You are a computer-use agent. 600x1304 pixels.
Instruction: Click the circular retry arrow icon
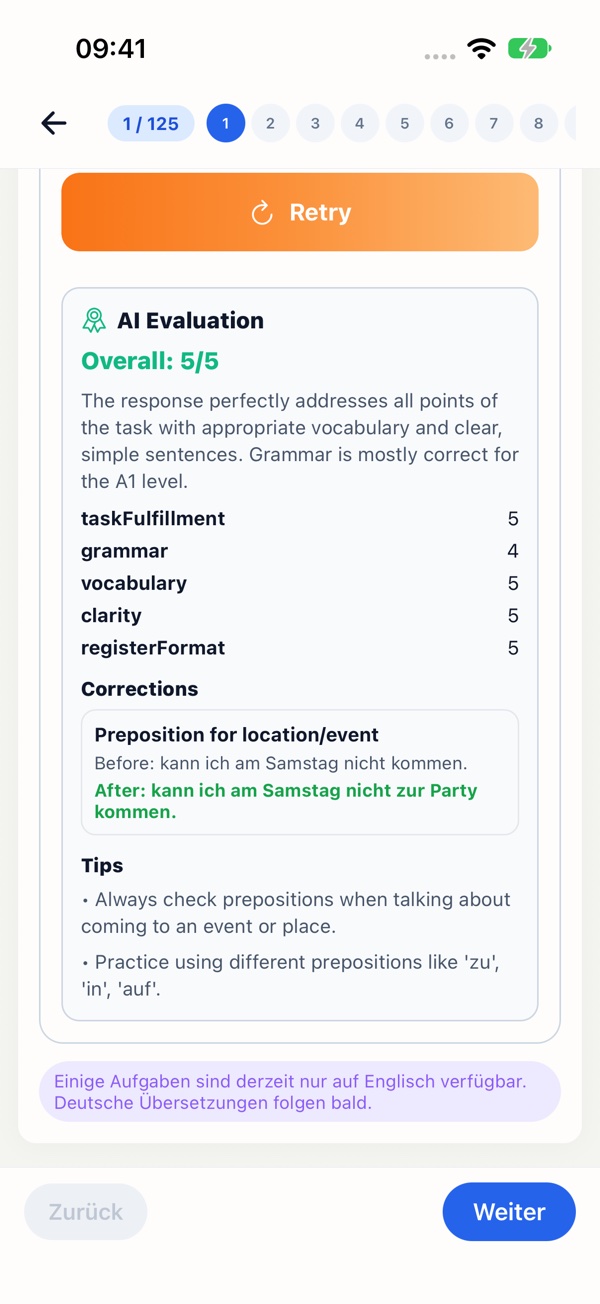[262, 213]
